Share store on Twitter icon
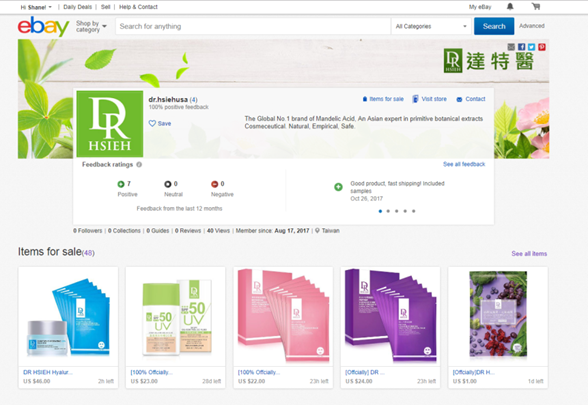 [x=531, y=47]
